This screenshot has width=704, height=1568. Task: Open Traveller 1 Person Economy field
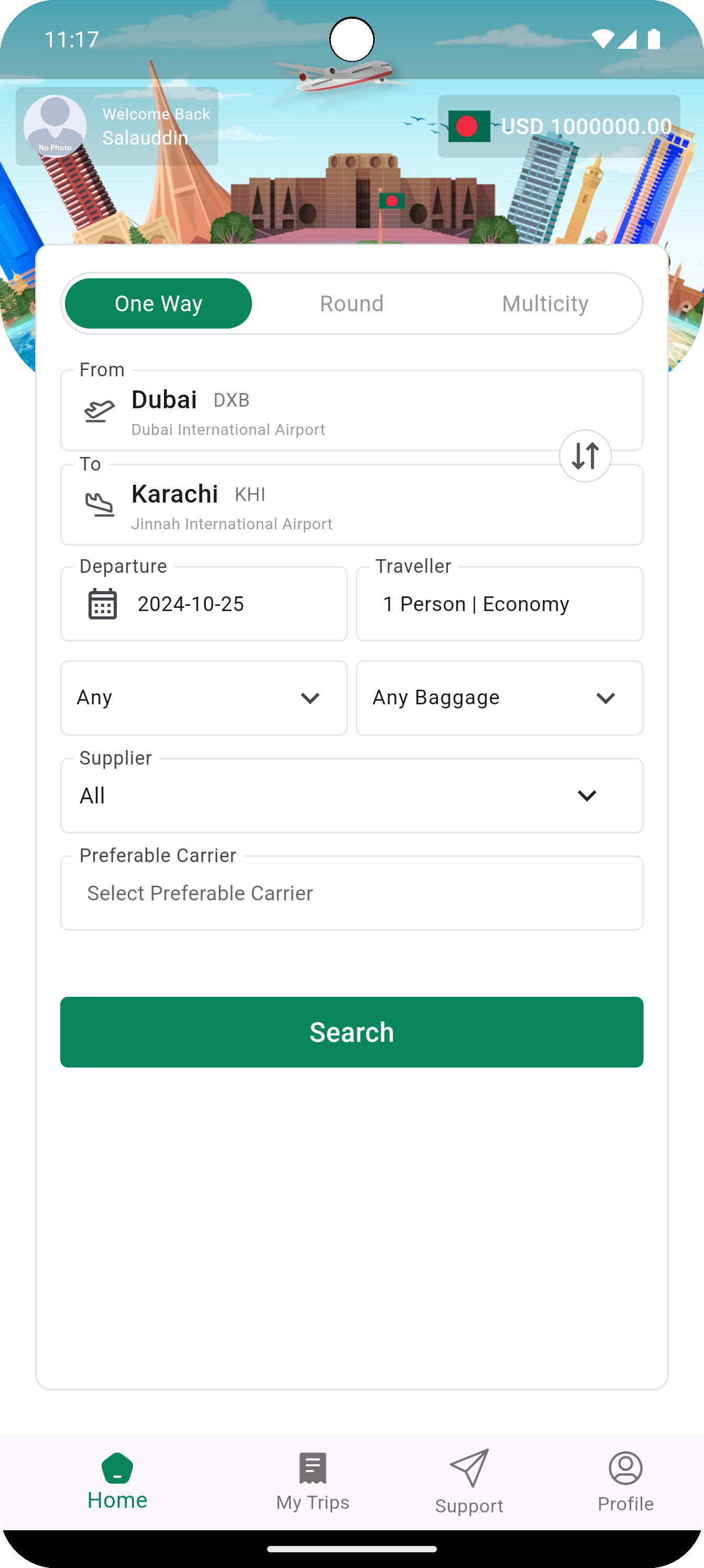(500, 604)
